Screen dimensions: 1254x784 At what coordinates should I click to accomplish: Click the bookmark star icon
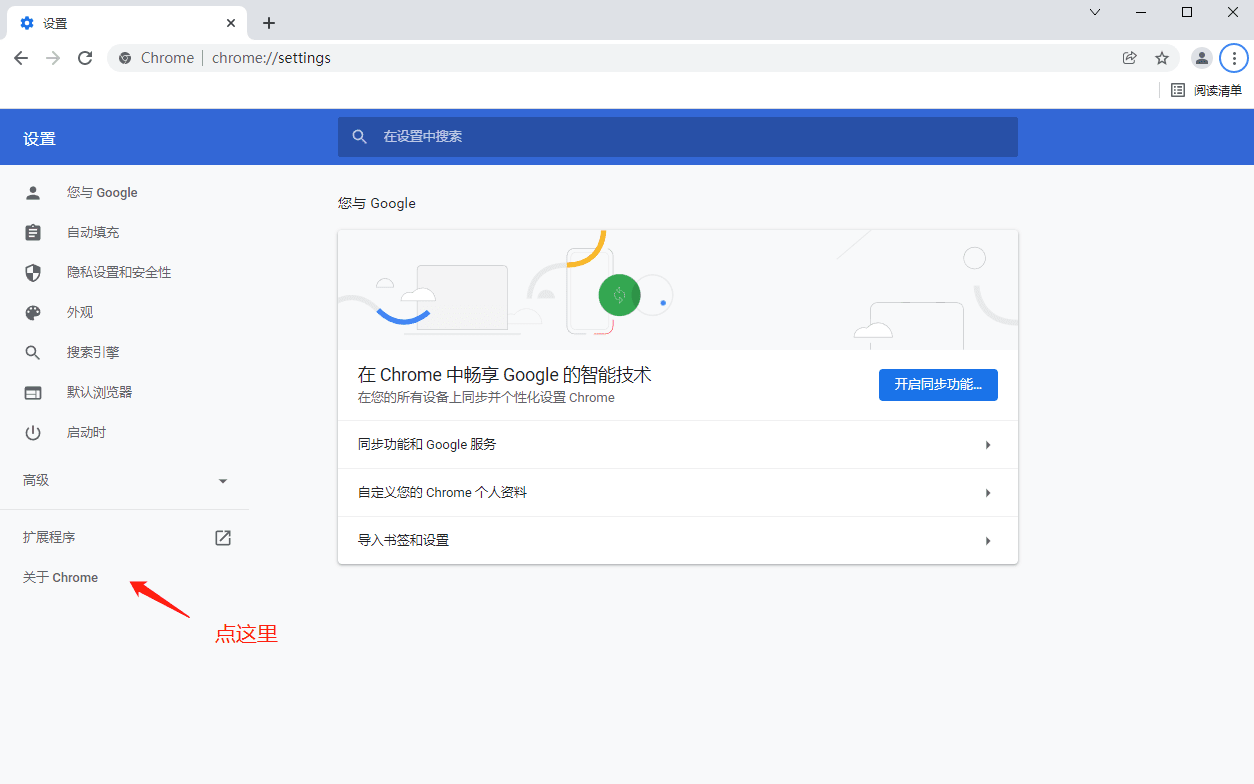point(1161,58)
